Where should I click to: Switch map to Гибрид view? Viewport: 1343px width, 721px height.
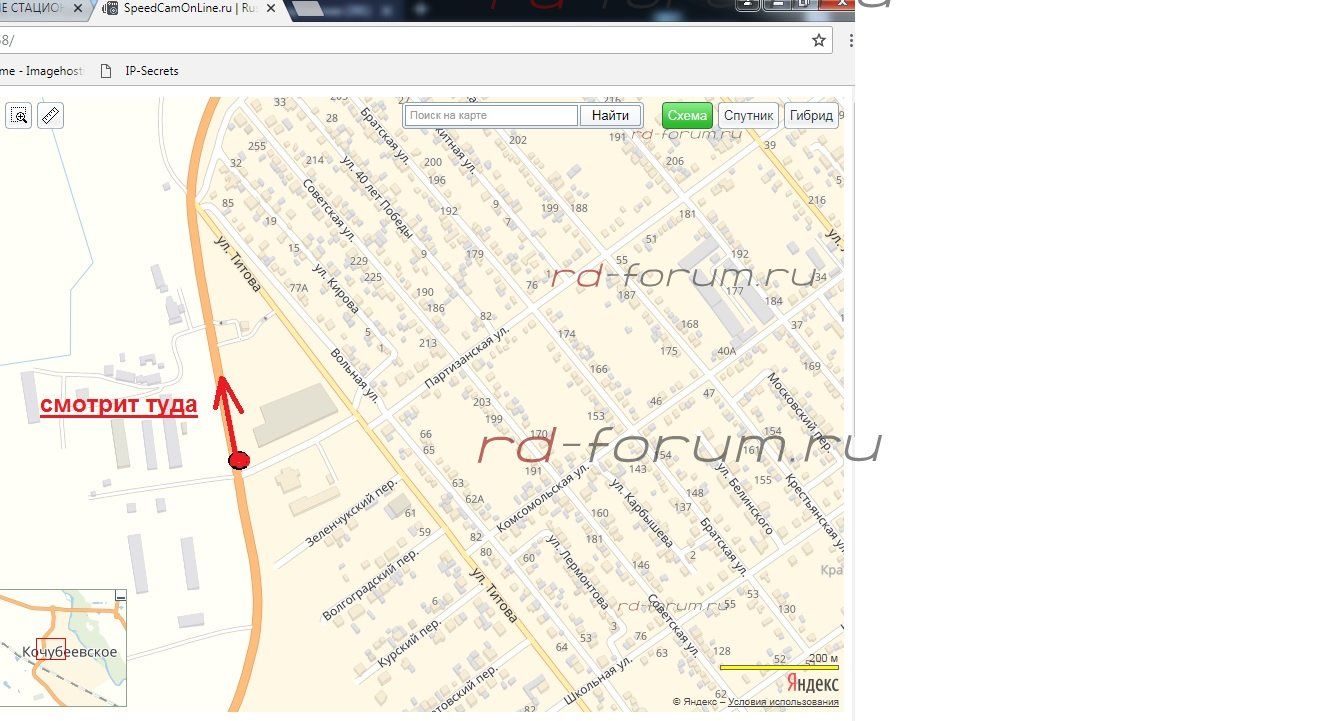click(811, 115)
